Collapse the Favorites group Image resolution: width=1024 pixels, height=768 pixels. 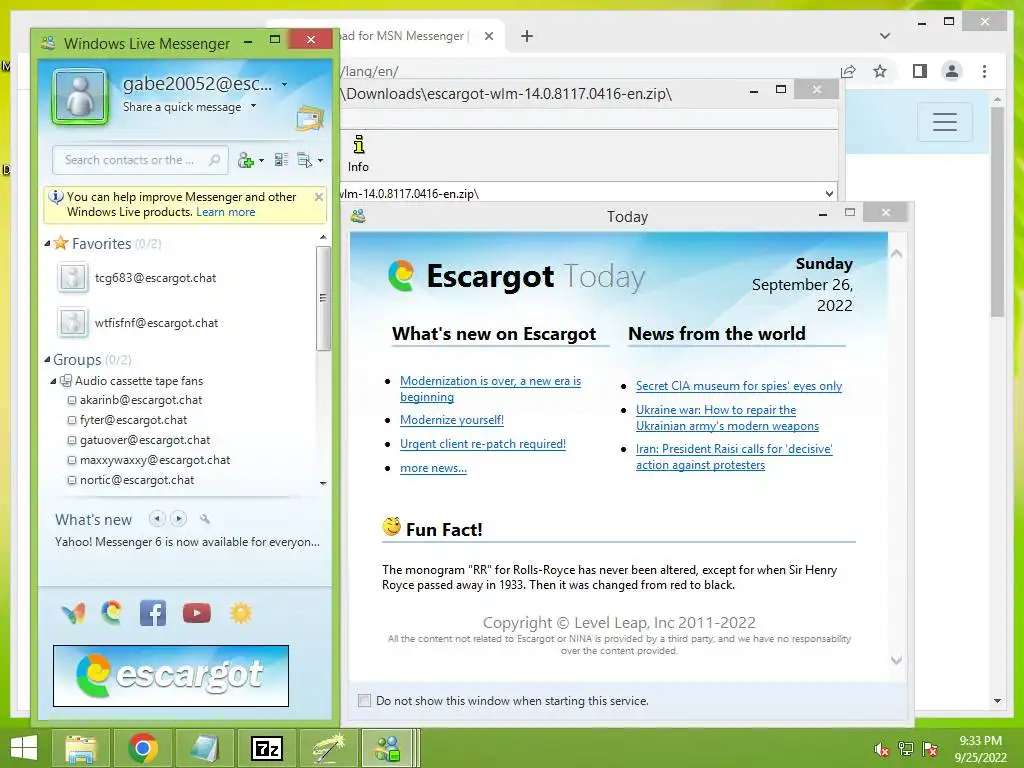pyautogui.click(x=47, y=244)
